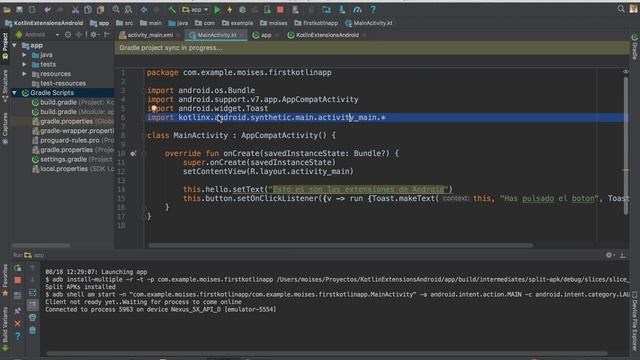Click the Project Structure icon

coord(327,9)
